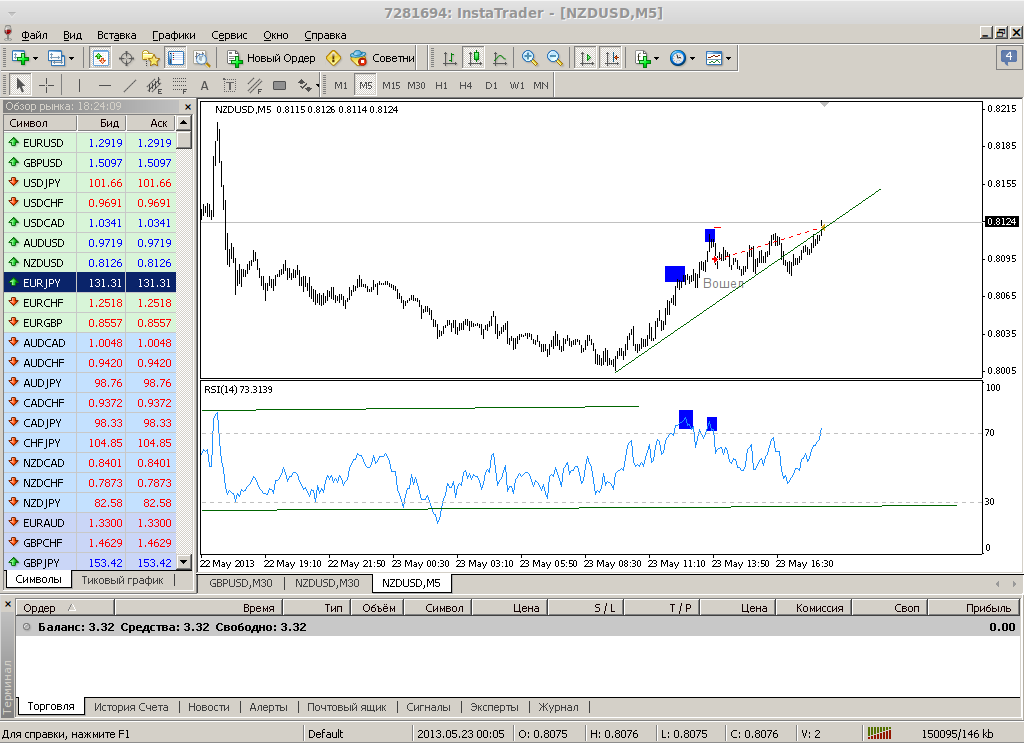Image resolution: width=1024 pixels, height=743 pixels.
Task: Switch to the GBPUSD,M30 chart tab
Action: click(x=241, y=583)
